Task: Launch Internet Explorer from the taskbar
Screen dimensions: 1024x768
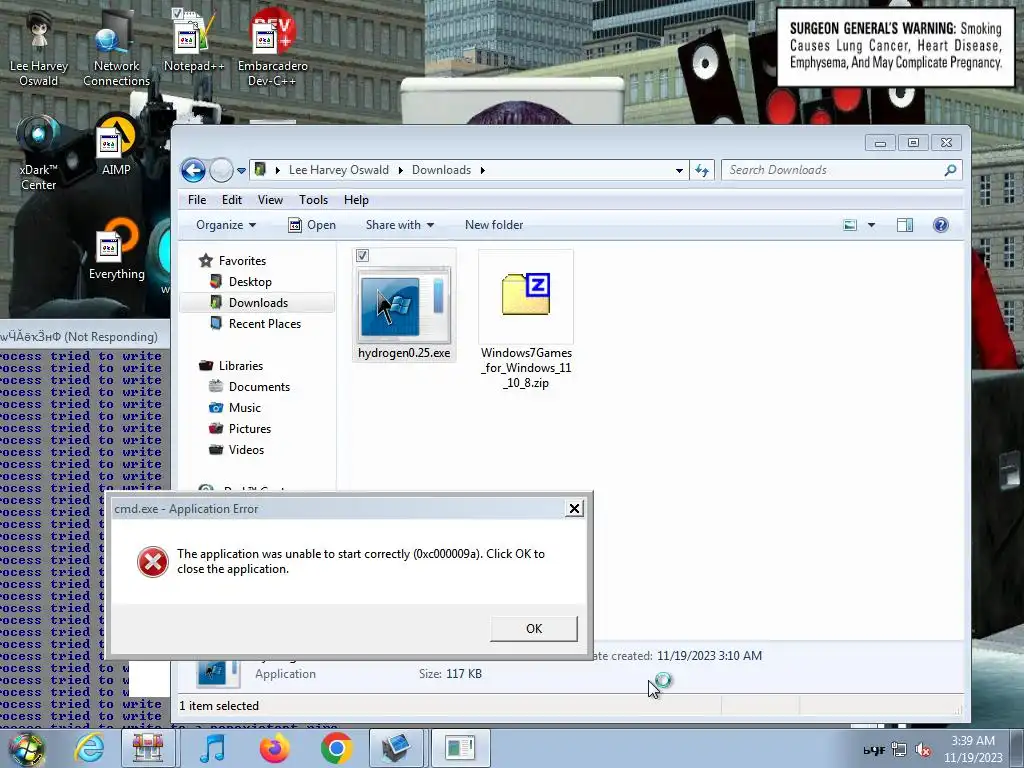Action: 89,748
